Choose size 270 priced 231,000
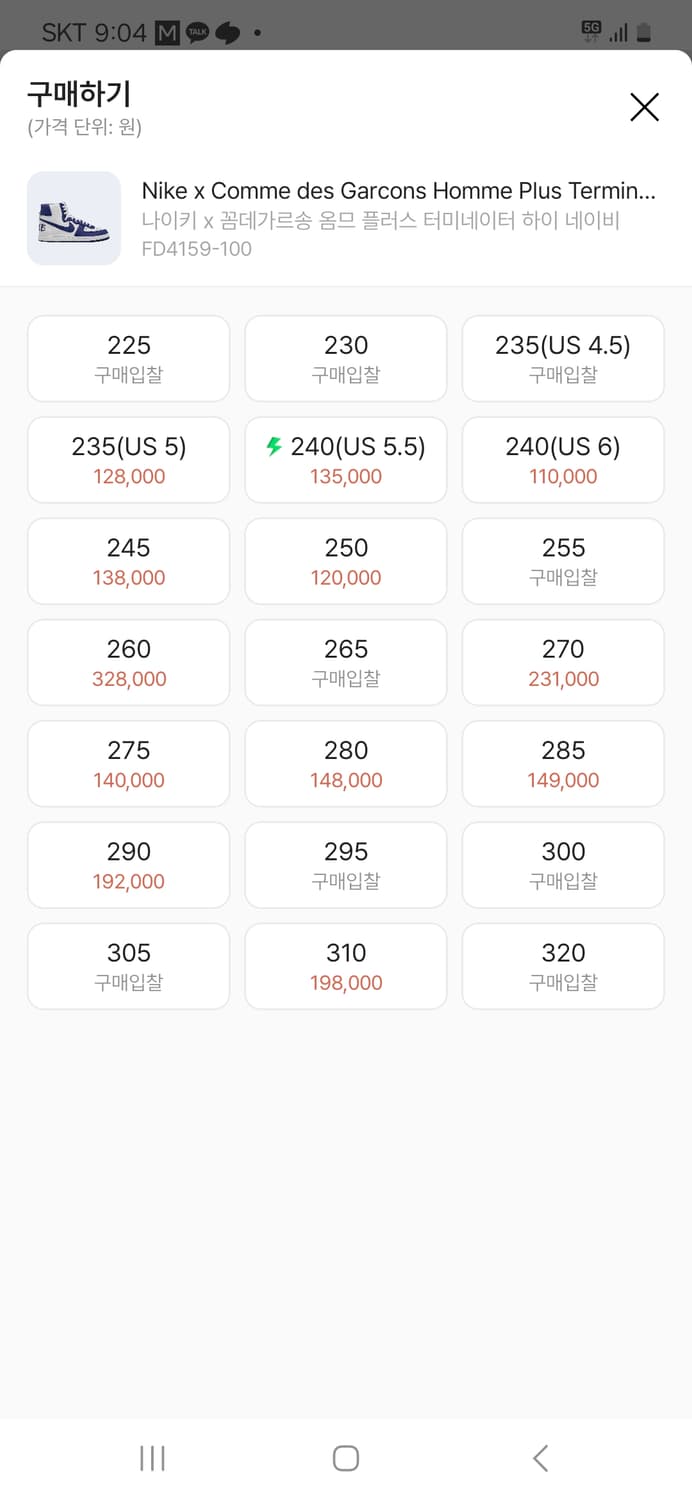692x1500 pixels. click(x=563, y=662)
